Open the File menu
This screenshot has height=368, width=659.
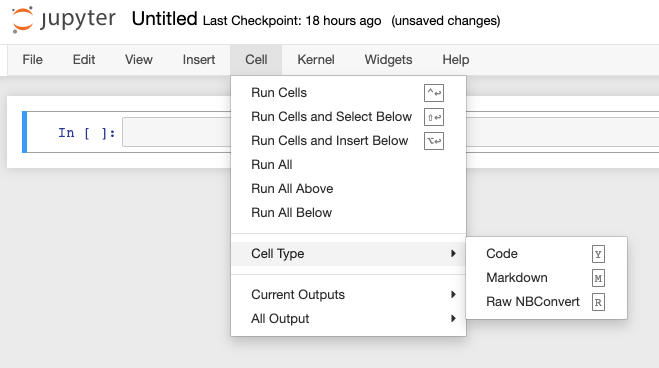[x=32, y=60]
